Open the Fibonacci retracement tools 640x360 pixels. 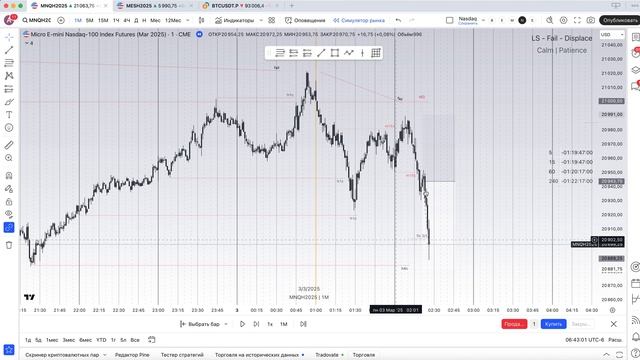point(9,63)
